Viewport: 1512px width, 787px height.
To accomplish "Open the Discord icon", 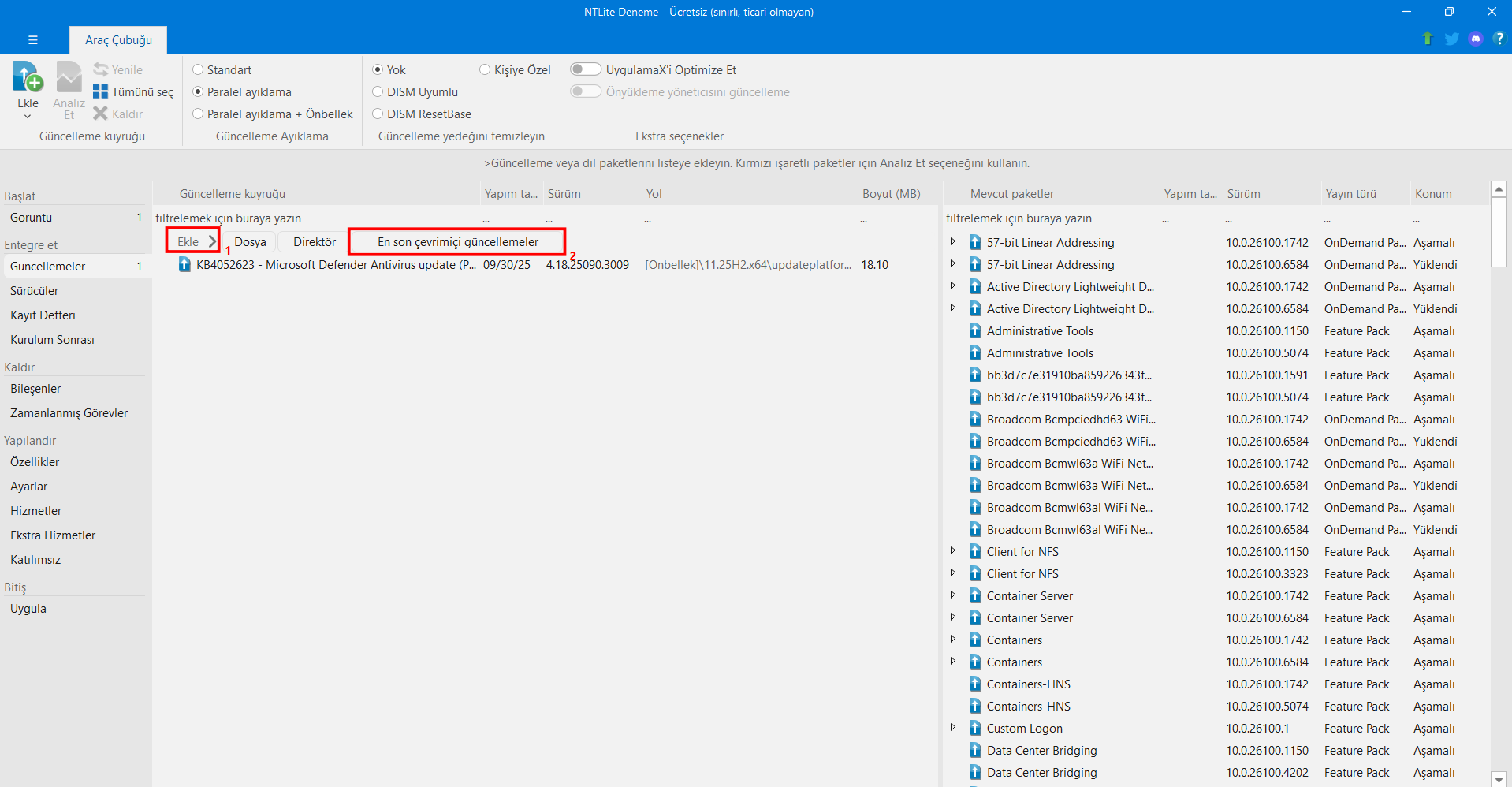I will [1476, 39].
